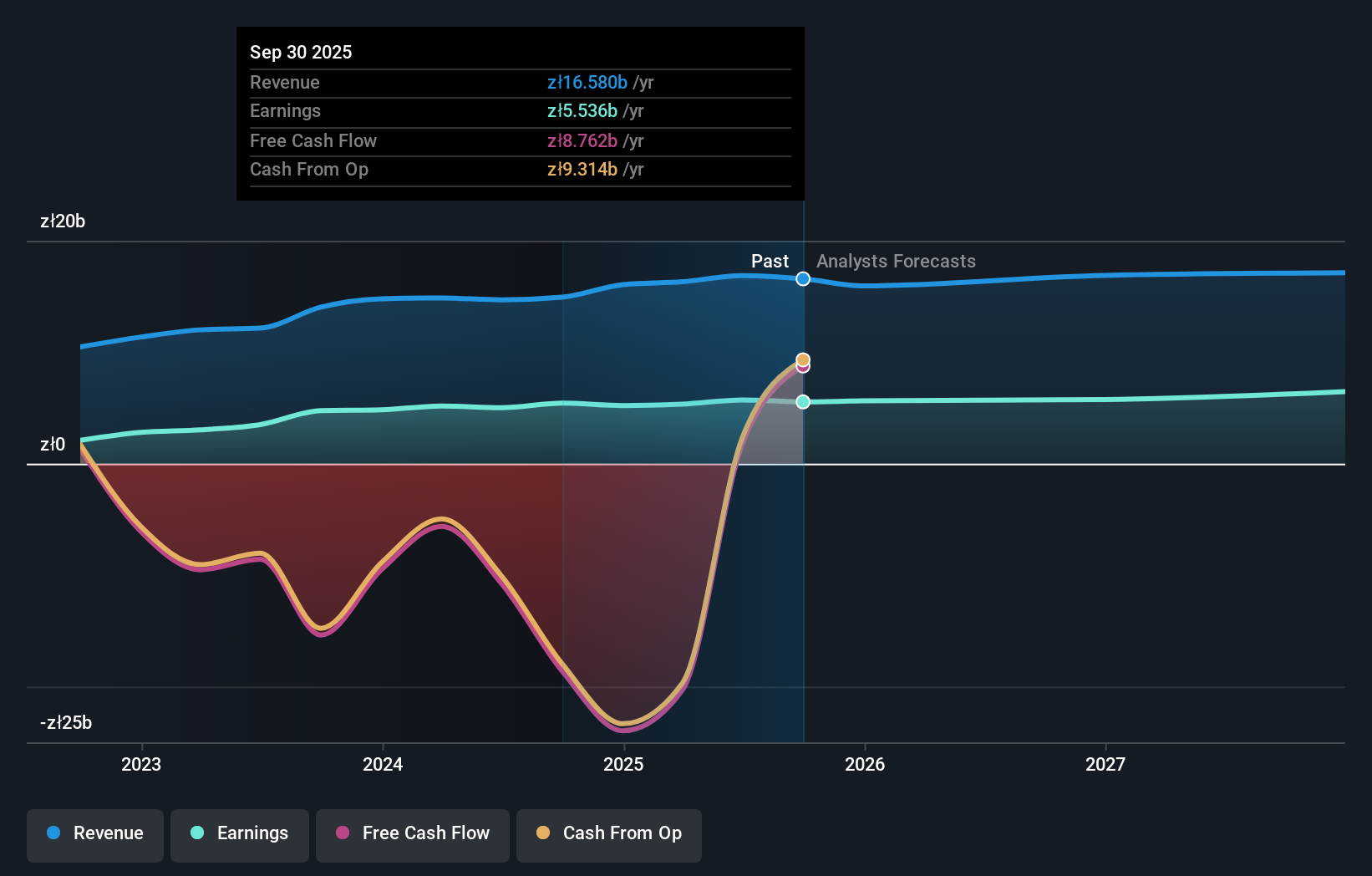
Task: Toggle the Free Cash Flow legend button
Action: [413, 834]
